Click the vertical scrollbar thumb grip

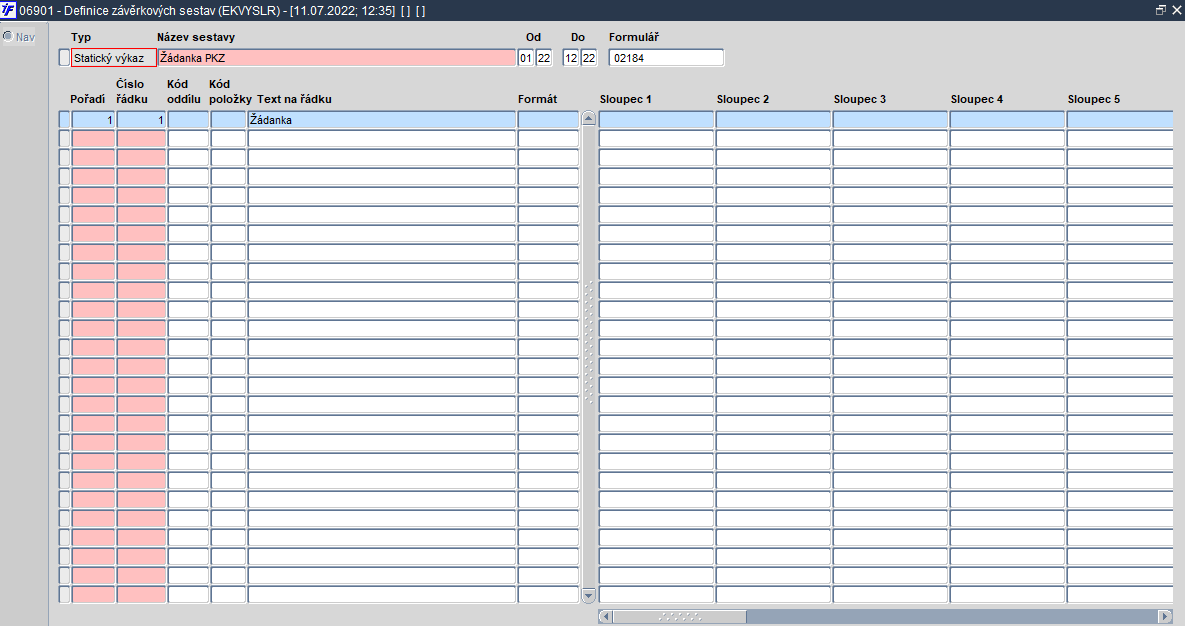coord(589,342)
